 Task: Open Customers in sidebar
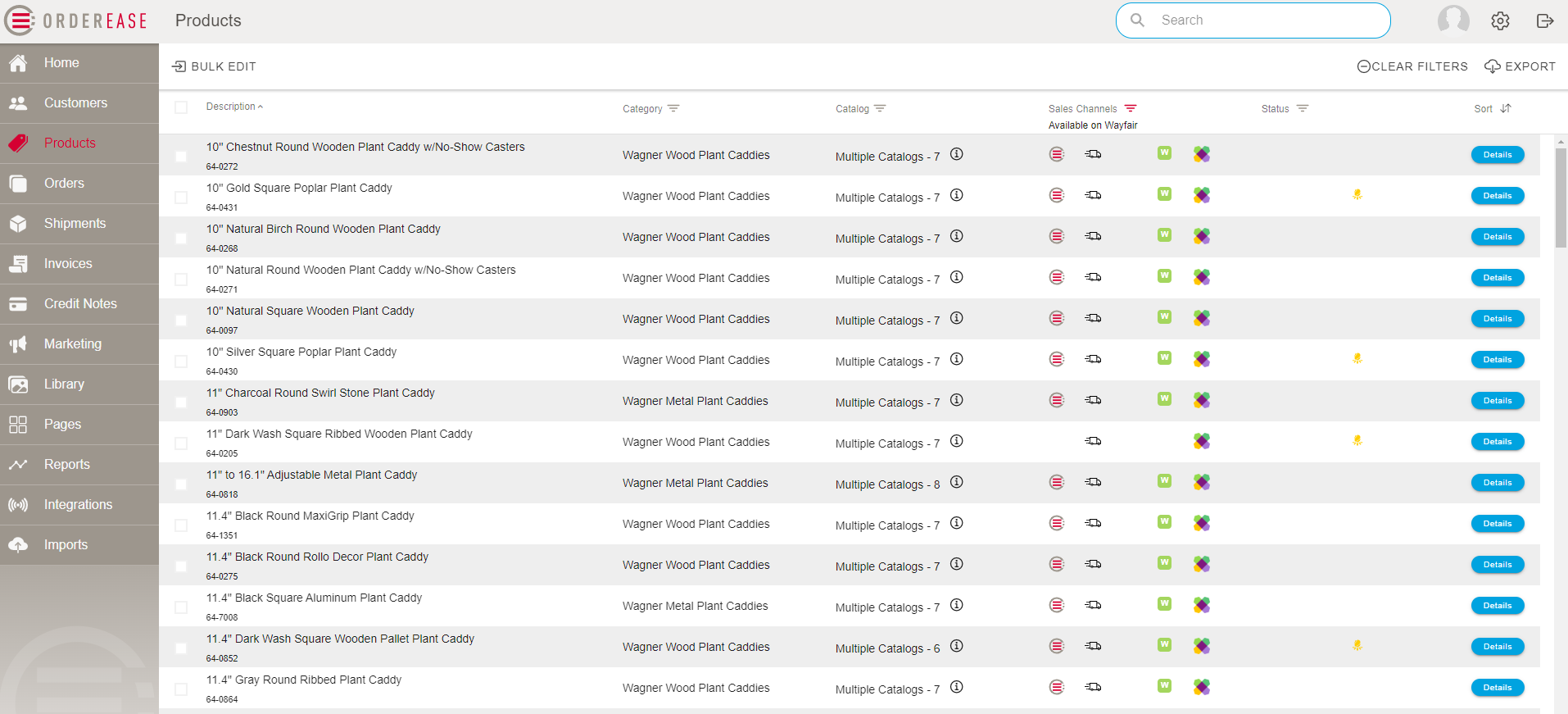click(79, 103)
